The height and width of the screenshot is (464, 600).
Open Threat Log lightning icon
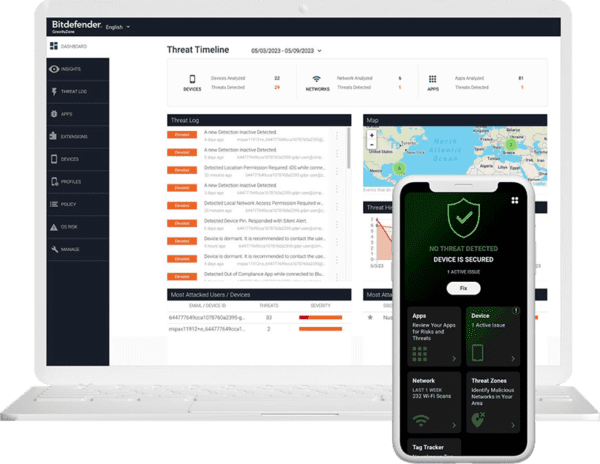pyautogui.click(x=54, y=91)
